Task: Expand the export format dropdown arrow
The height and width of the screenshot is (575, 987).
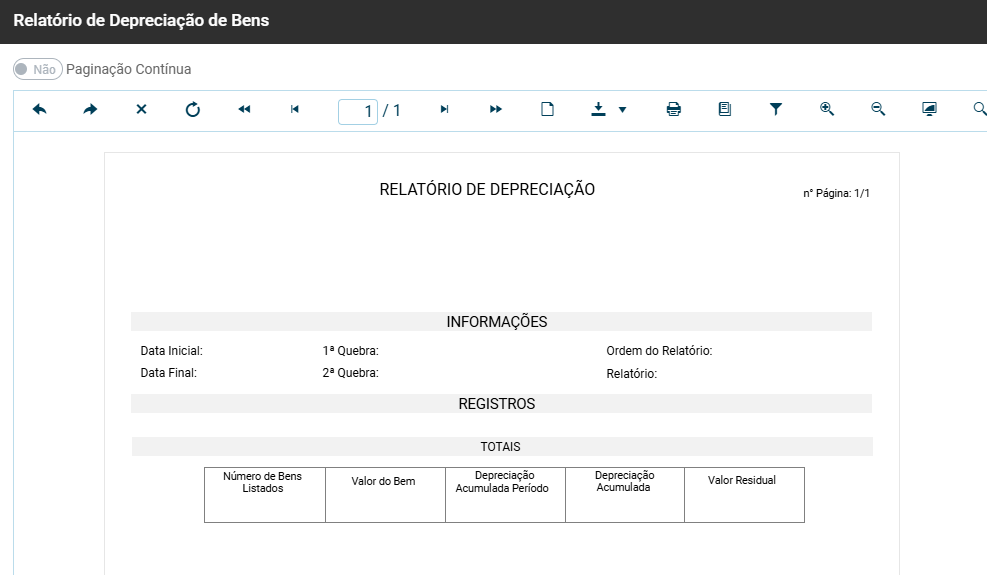Action: pos(622,110)
